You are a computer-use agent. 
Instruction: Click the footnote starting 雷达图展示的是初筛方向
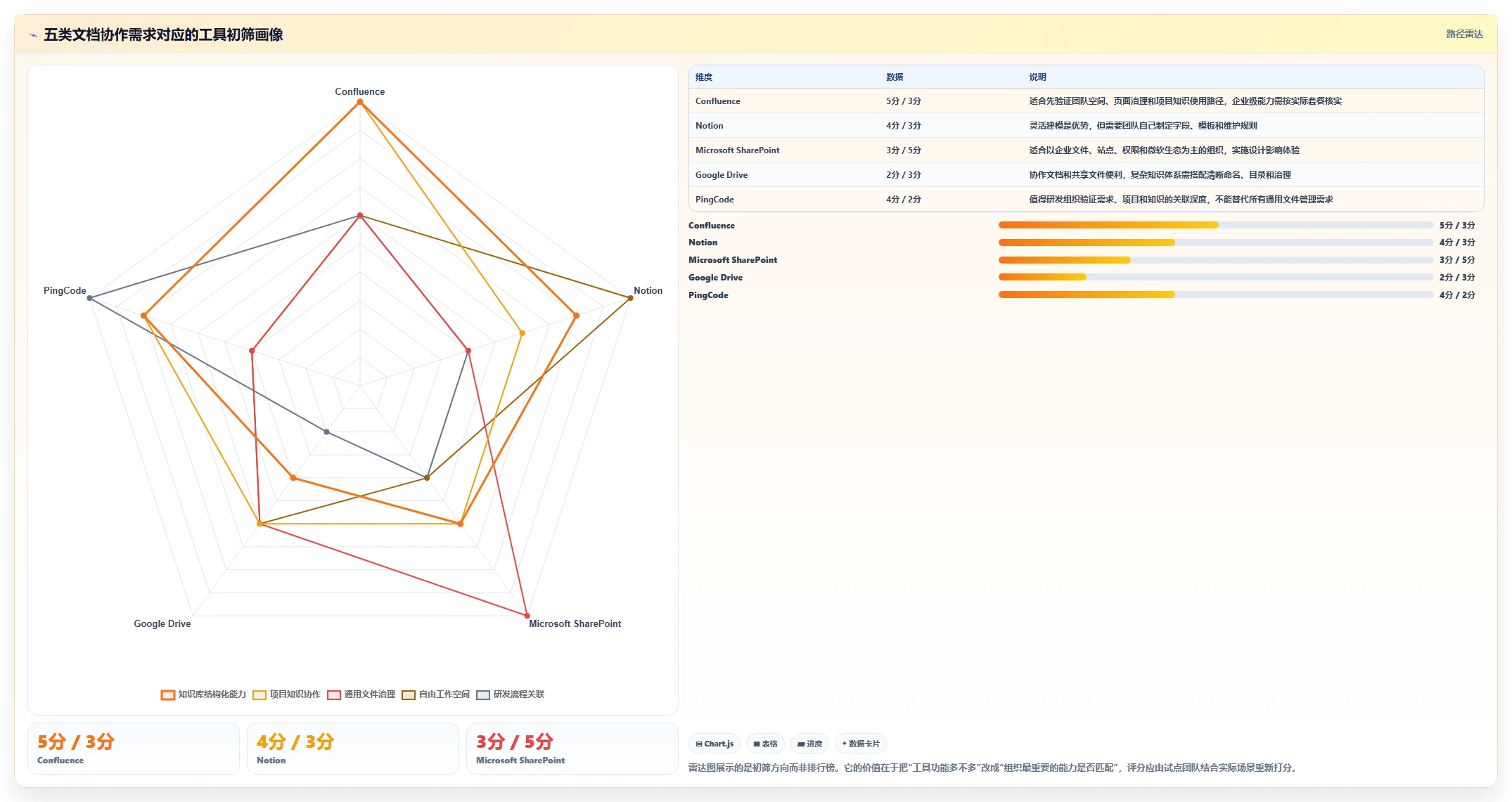(993, 768)
